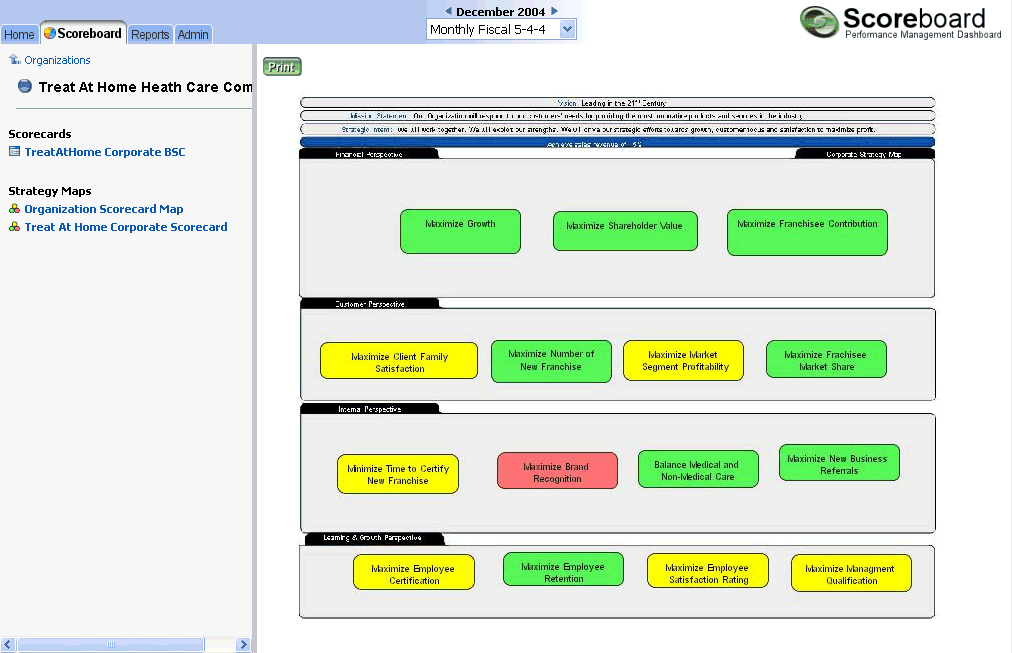Click the strategy map icon beside Organization Scorecard Map
The width and height of the screenshot is (1012, 653).
point(14,208)
